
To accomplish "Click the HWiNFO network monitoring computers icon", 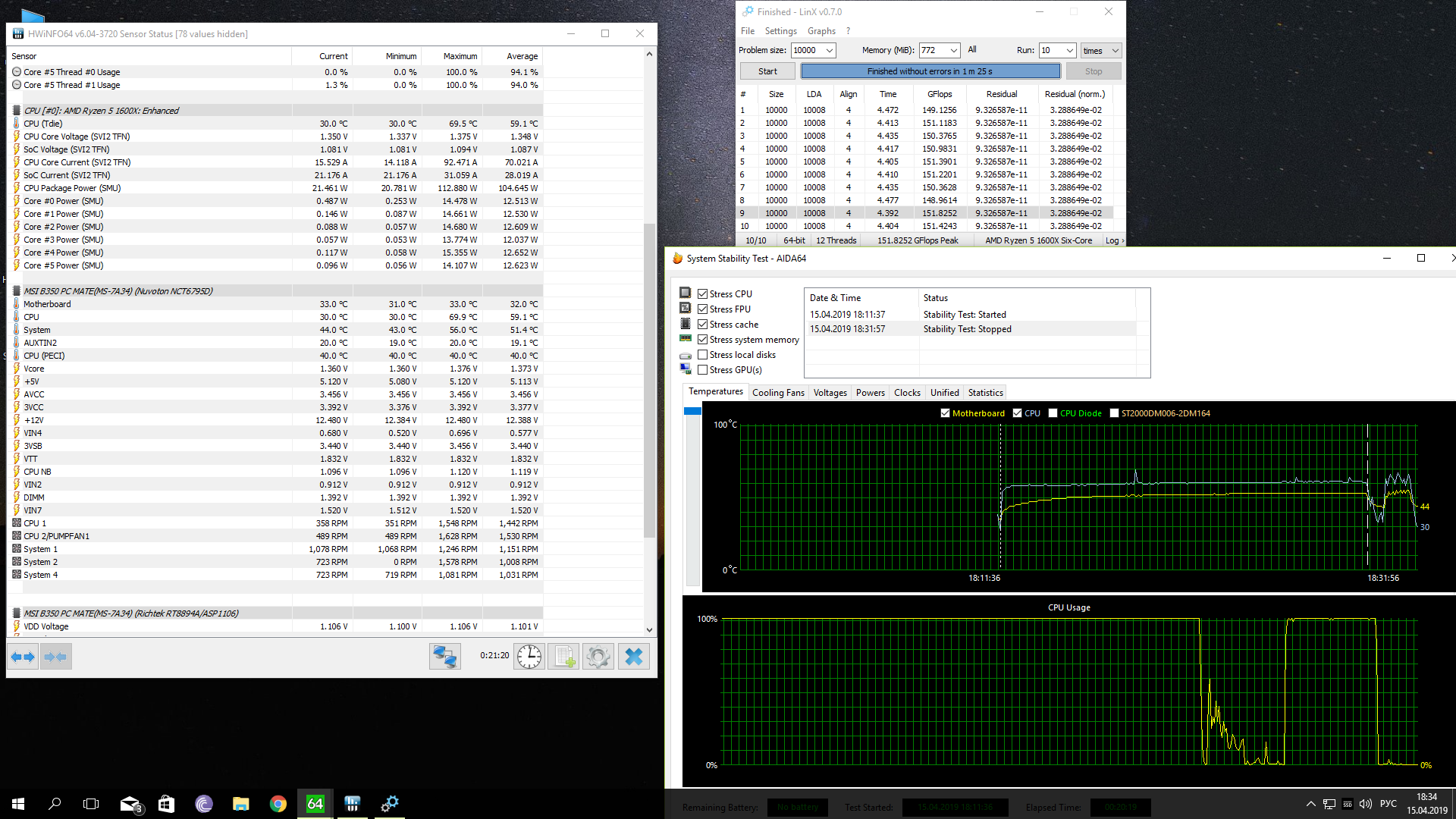I will click(444, 657).
